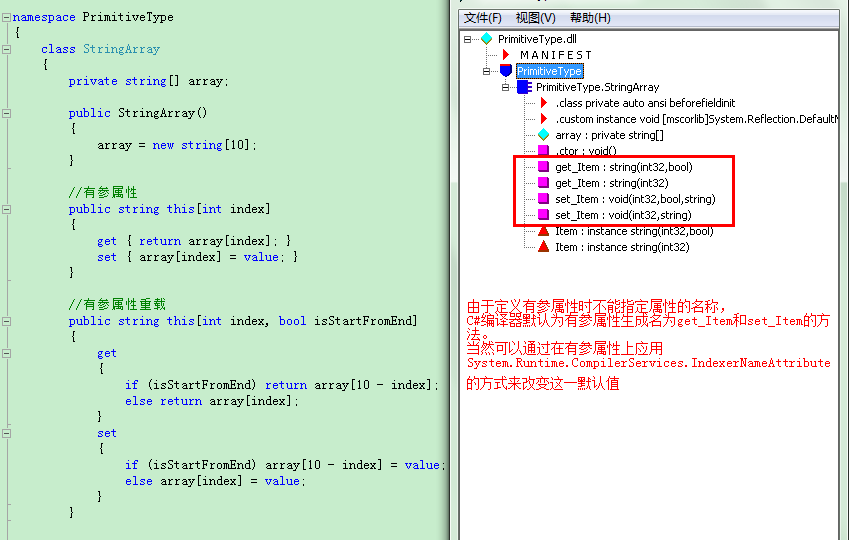The width and height of the screenshot is (849, 540).
Task: Collapse the PrimitiveType.dll root tree node
Action: (x=467, y=39)
